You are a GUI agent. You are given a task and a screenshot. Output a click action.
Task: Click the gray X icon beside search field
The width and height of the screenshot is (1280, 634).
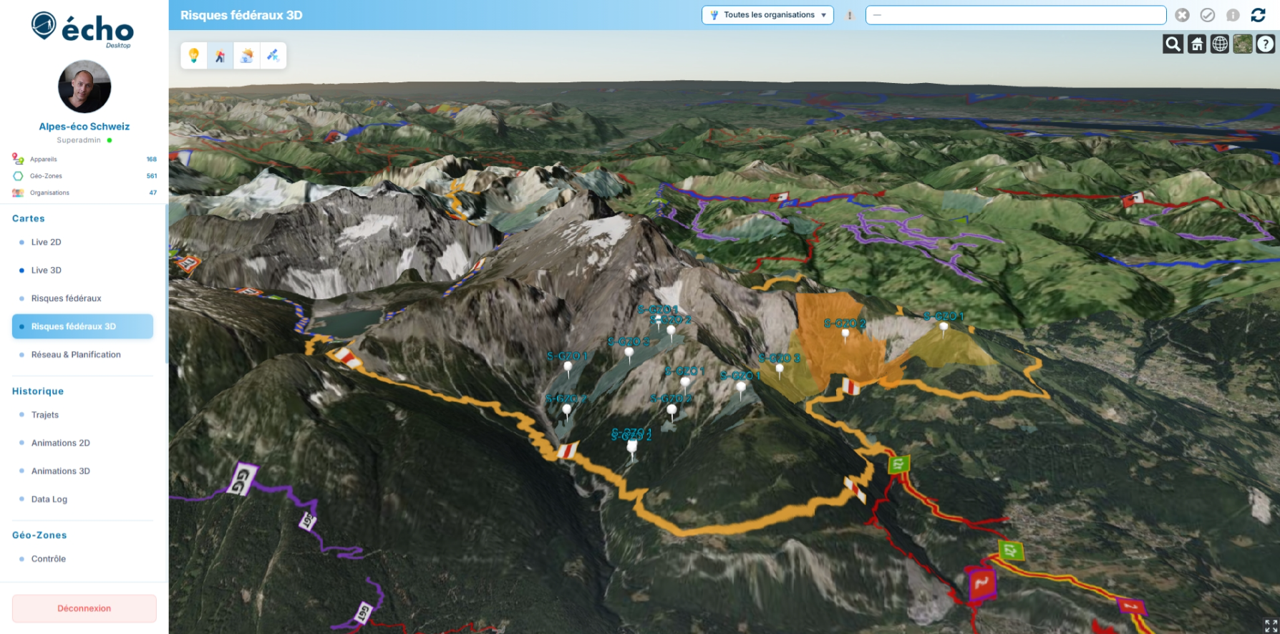[x=1182, y=15]
